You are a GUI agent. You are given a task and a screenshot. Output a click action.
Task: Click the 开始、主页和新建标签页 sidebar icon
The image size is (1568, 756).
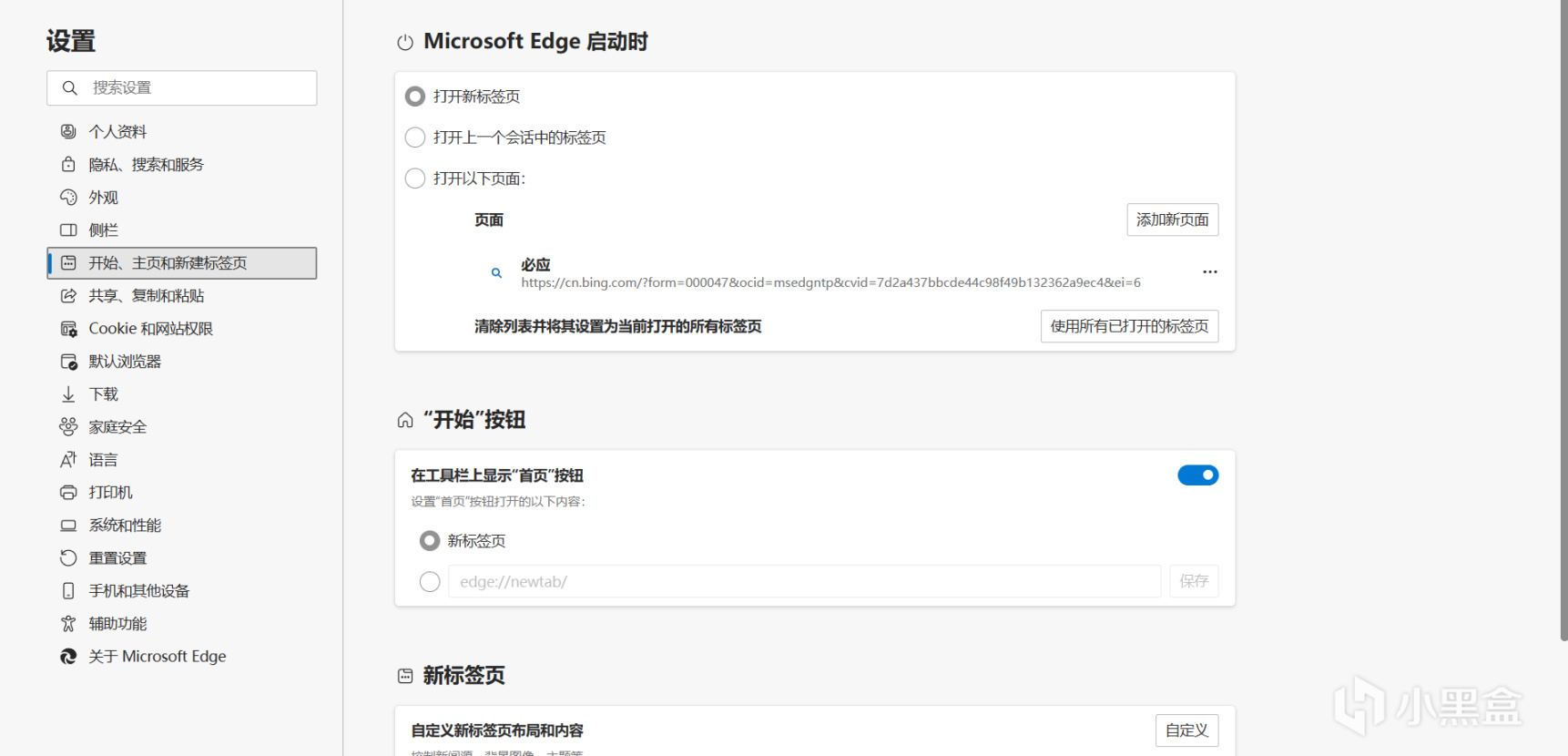(68, 262)
